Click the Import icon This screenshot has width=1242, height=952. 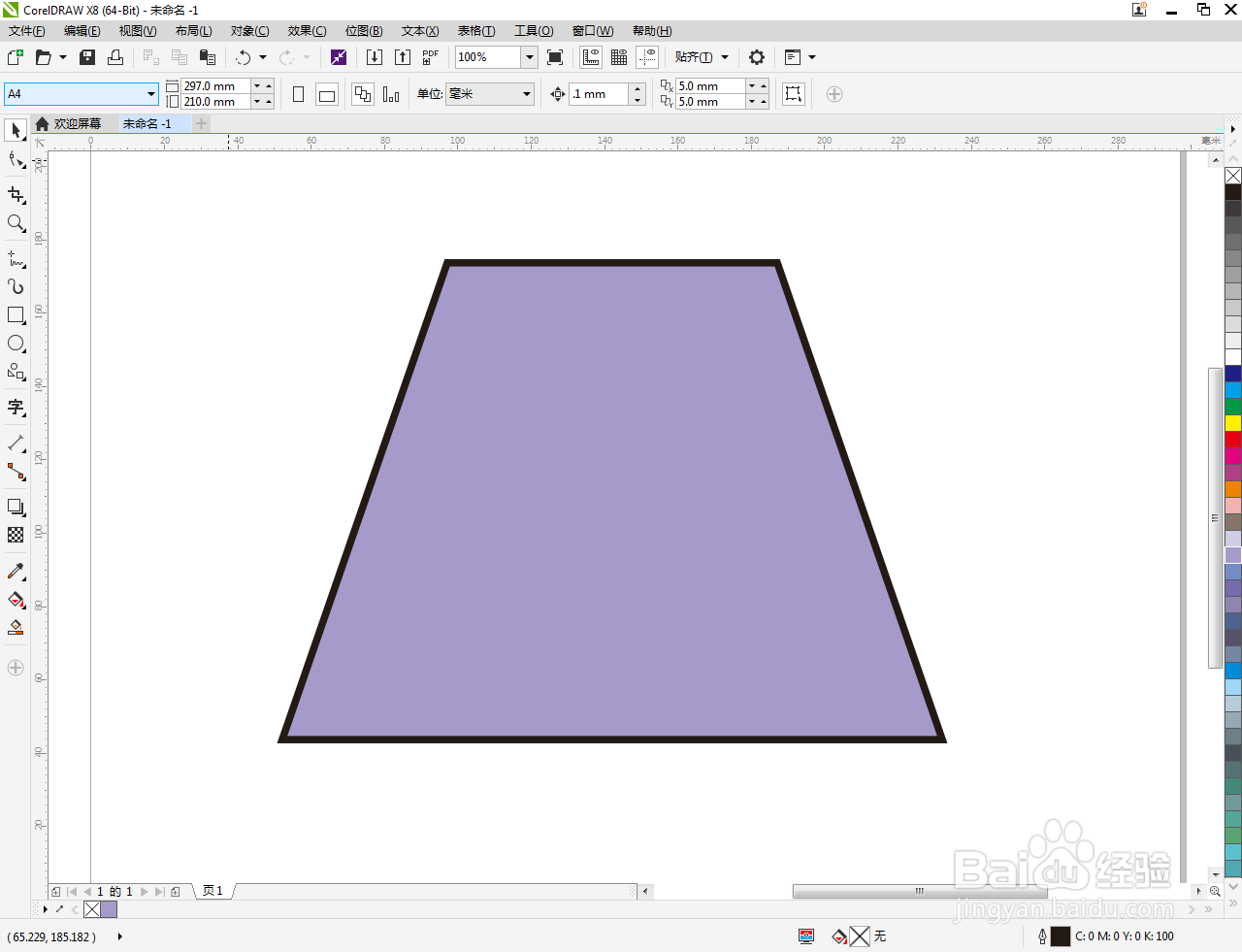[x=375, y=57]
